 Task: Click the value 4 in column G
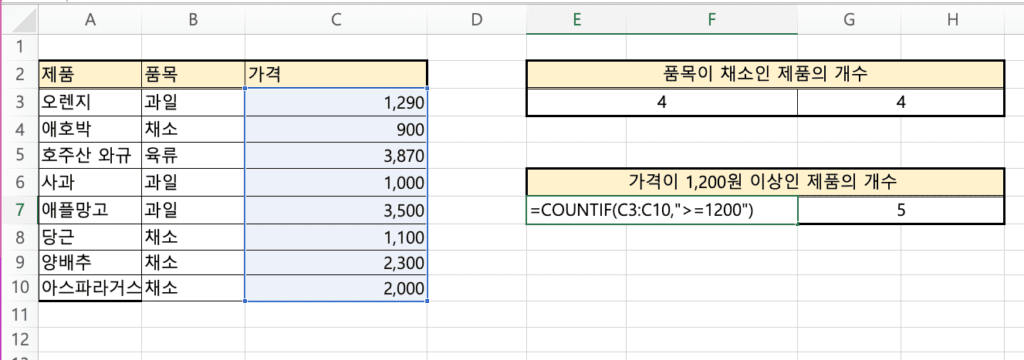[901, 102]
